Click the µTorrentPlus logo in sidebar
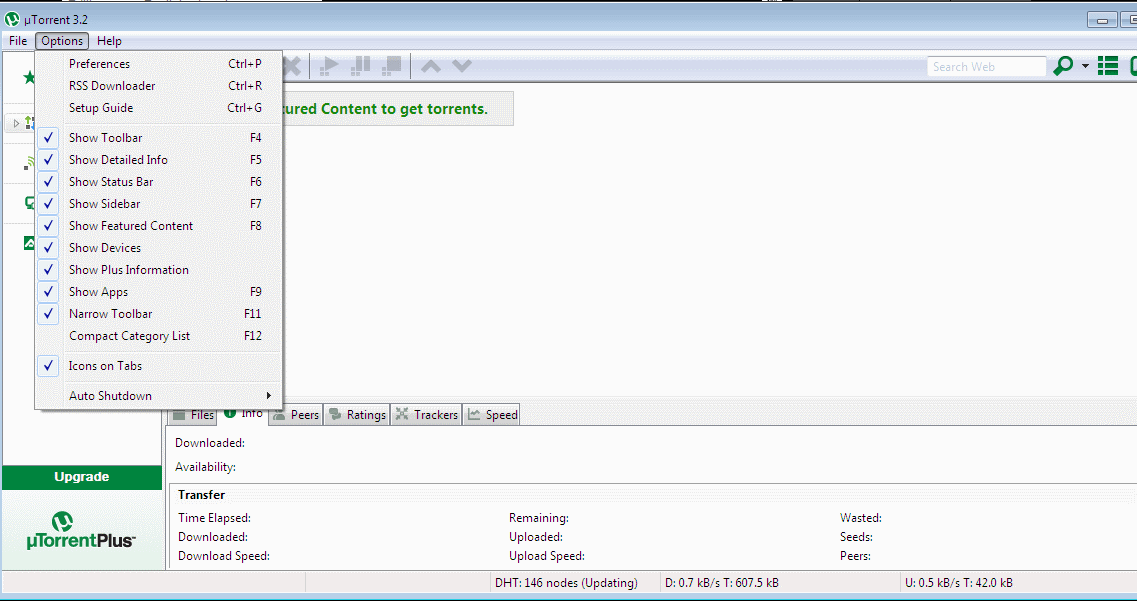This screenshot has height=601, width=1137. pos(81,530)
